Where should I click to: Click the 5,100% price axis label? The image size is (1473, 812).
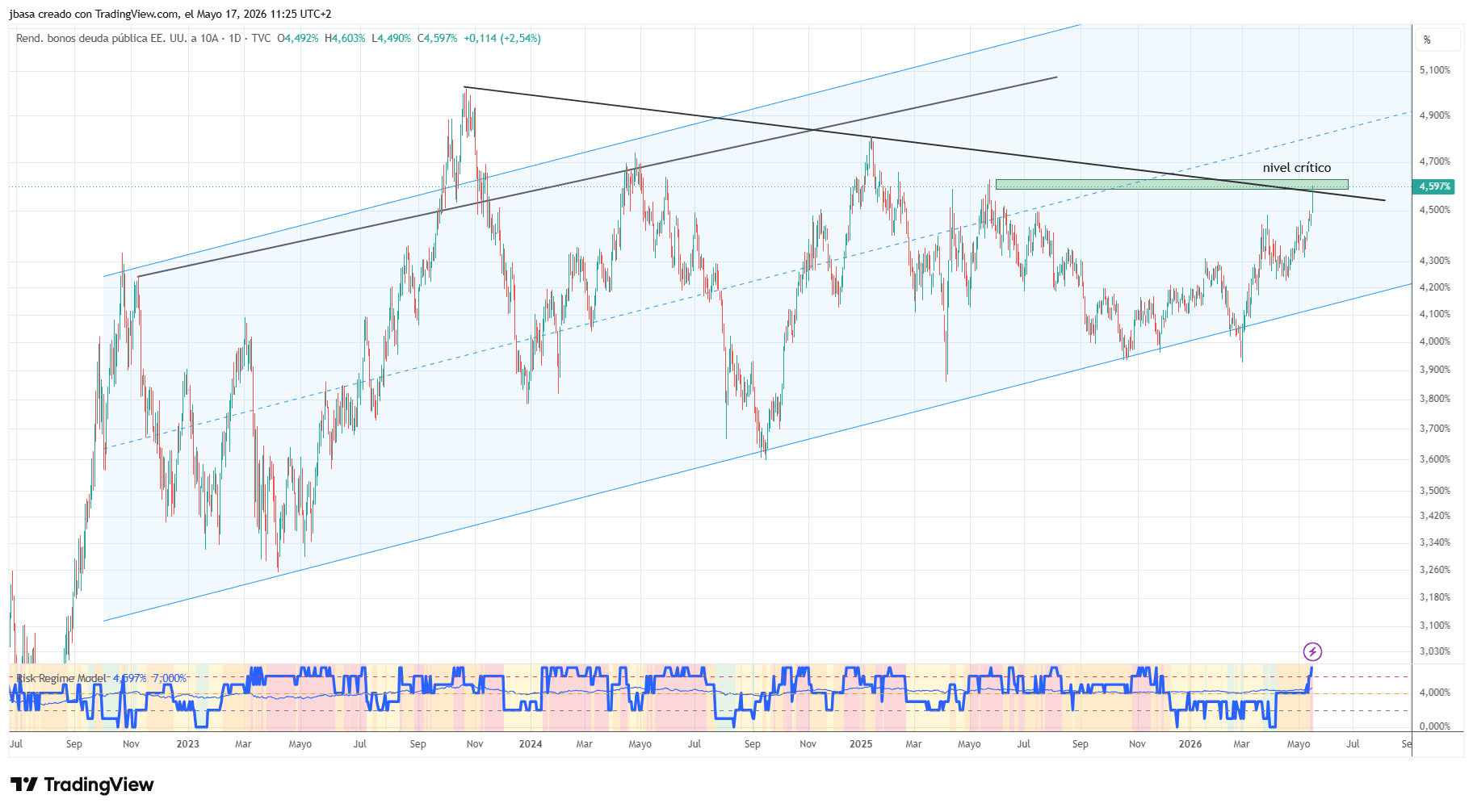(1435, 70)
